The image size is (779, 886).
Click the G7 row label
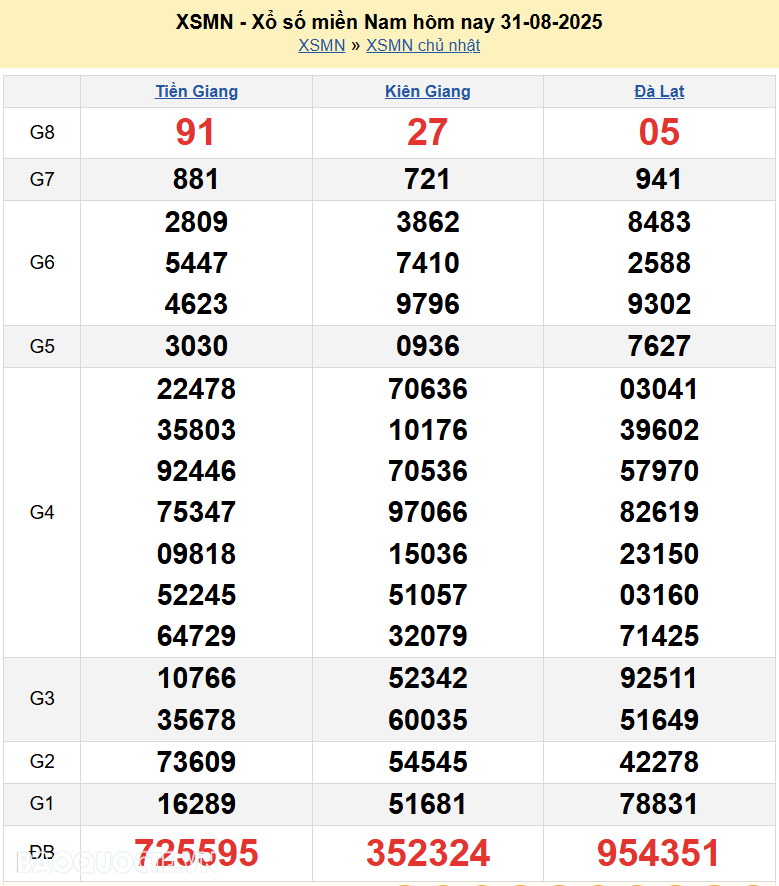[x=42, y=179]
